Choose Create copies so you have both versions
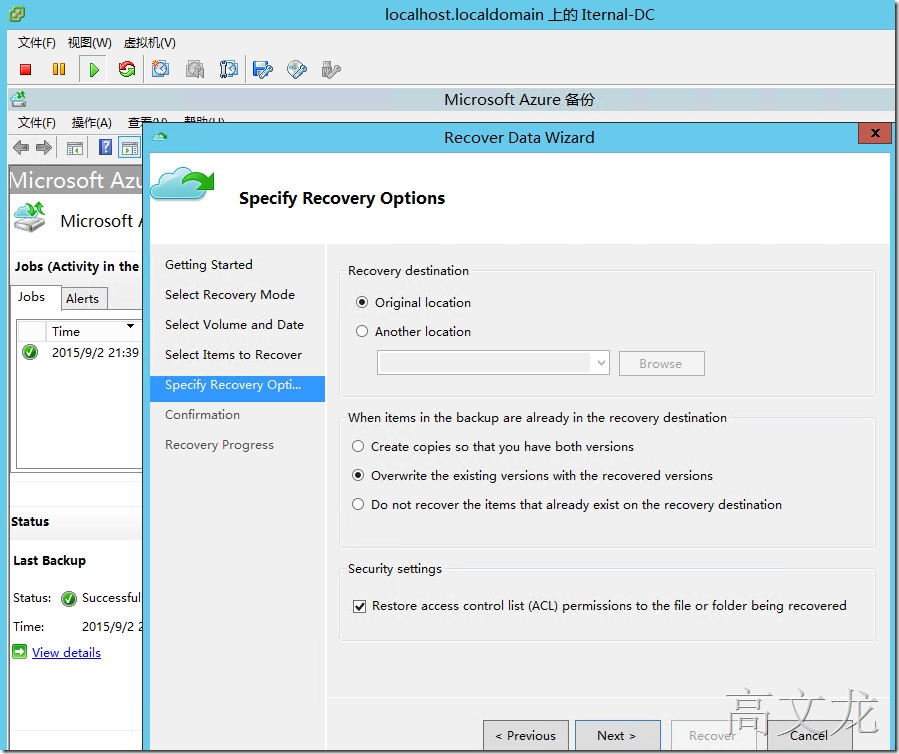 [x=358, y=446]
